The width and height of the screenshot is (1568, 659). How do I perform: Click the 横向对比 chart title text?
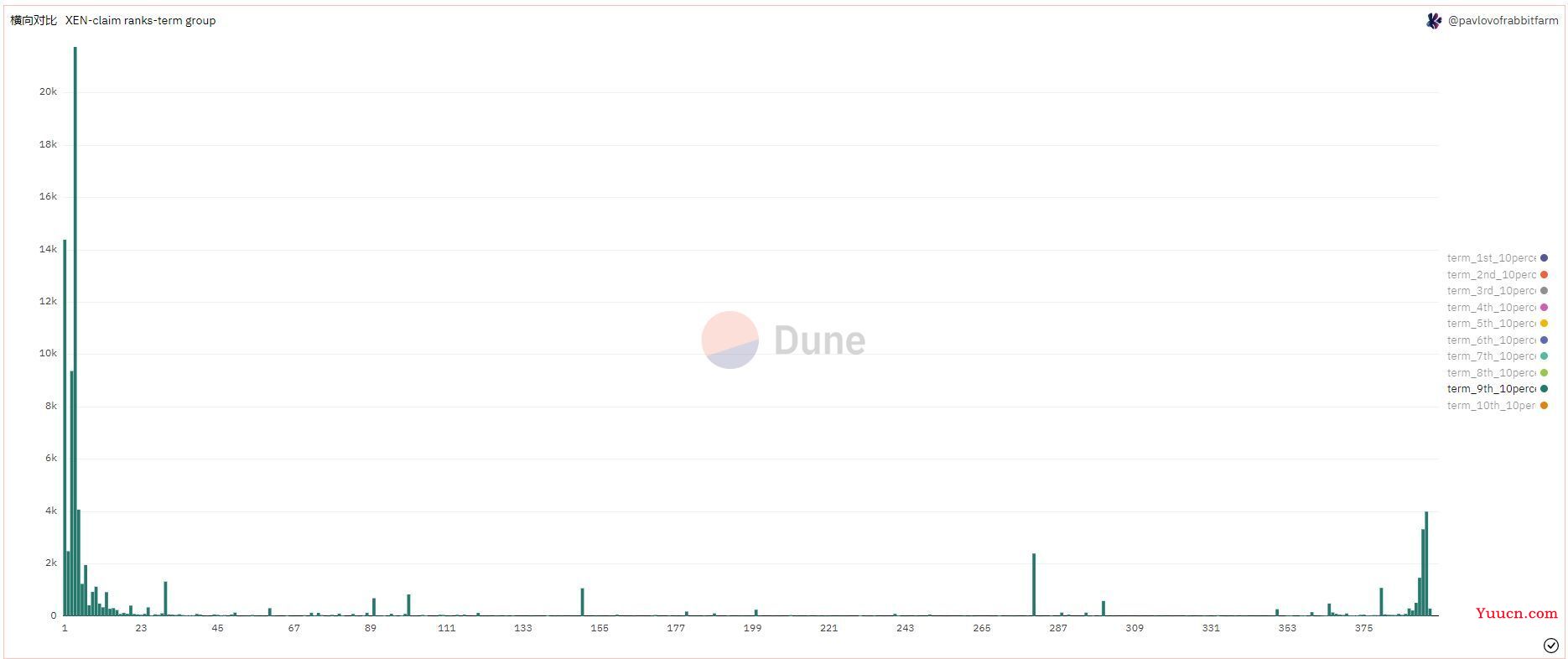34,20
